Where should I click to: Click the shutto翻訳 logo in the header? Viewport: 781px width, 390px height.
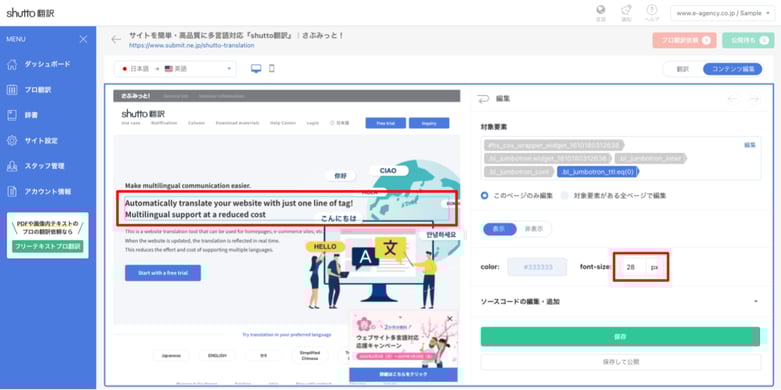point(30,13)
